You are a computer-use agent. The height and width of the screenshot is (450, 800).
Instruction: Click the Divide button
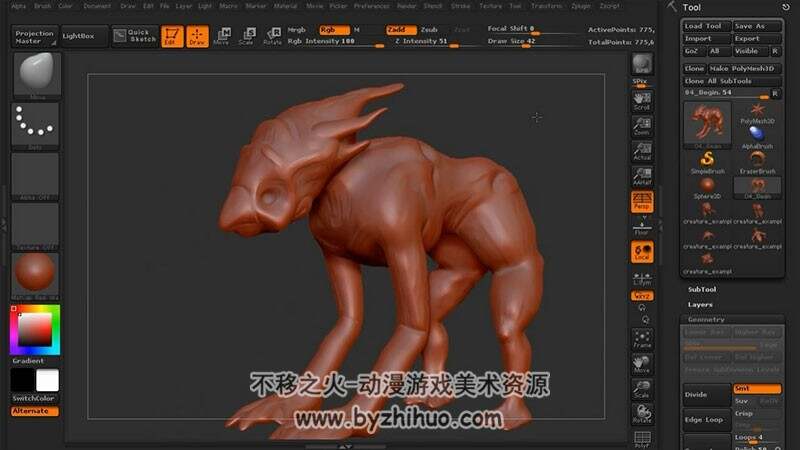pos(706,394)
